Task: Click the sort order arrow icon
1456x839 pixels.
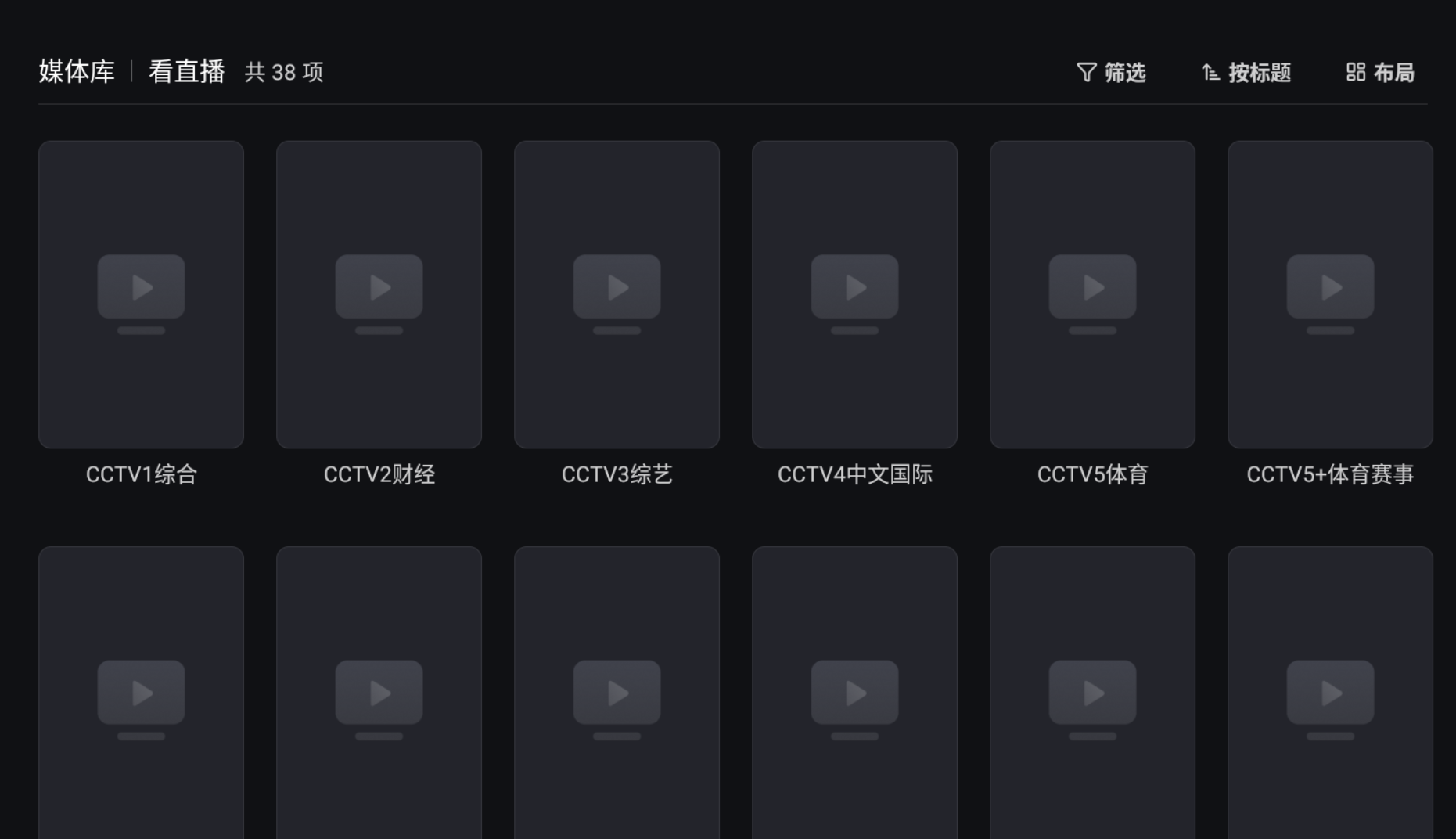Action: (1210, 73)
